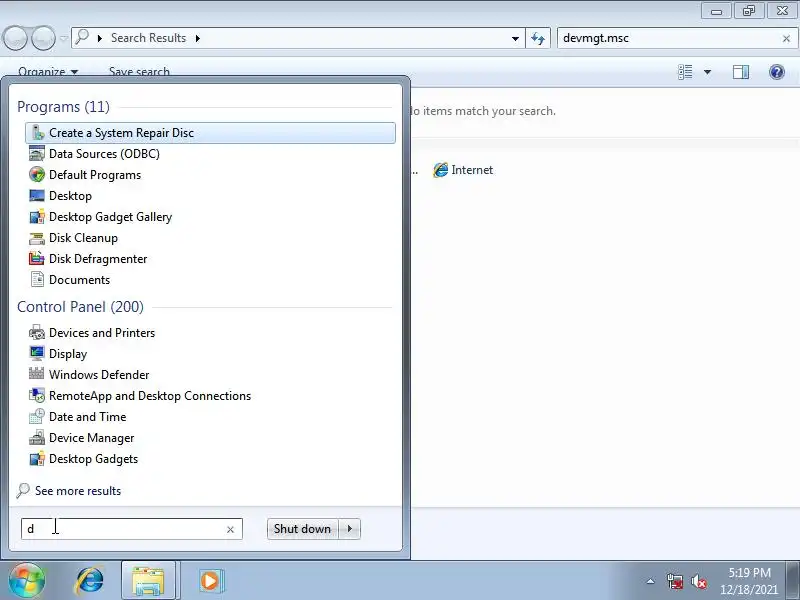Switch to Windows Explorer taskbar button
Viewport: 800px width, 600px height.
(x=148, y=581)
